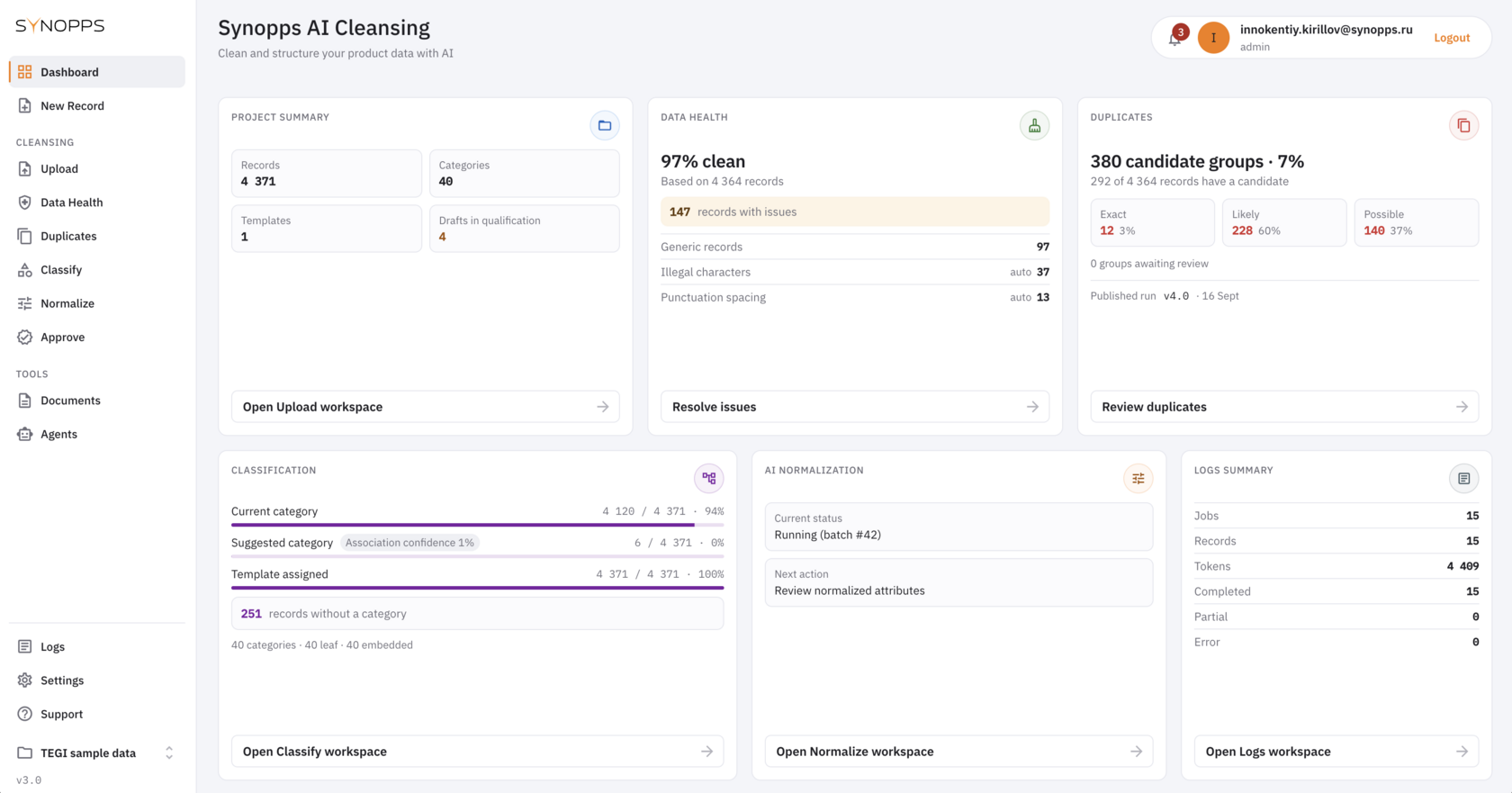
Task: Click the Classification hierarchy icon
Action: [x=709, y=478]
